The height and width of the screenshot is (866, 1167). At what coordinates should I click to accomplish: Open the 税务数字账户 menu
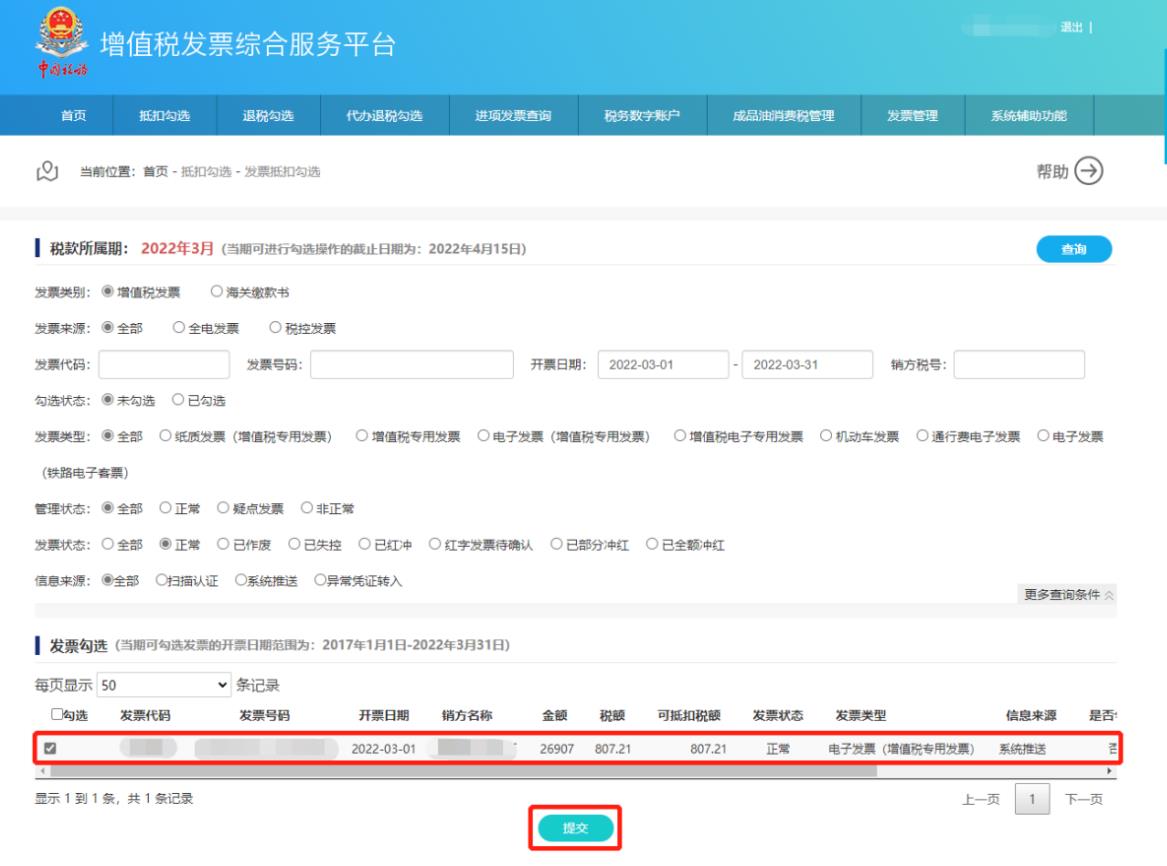(642, 116)
